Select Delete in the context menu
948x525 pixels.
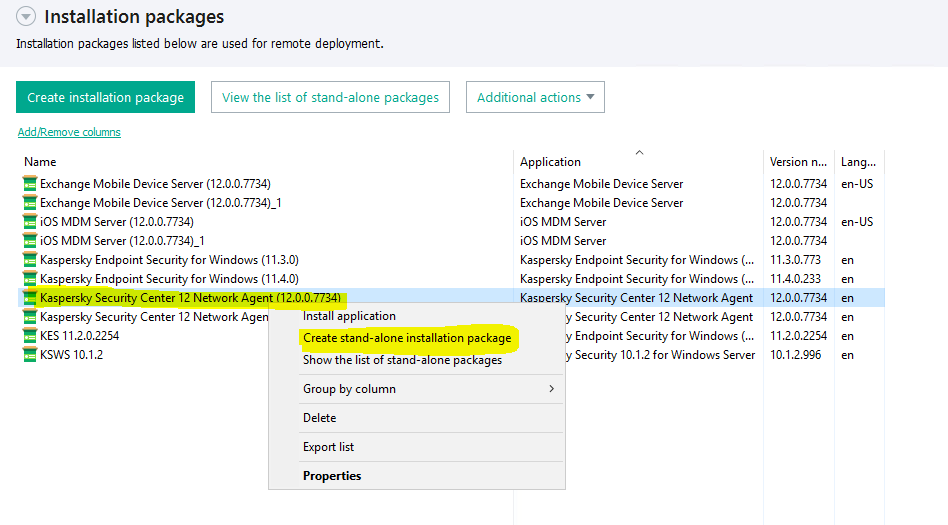[x=320, y=418]
